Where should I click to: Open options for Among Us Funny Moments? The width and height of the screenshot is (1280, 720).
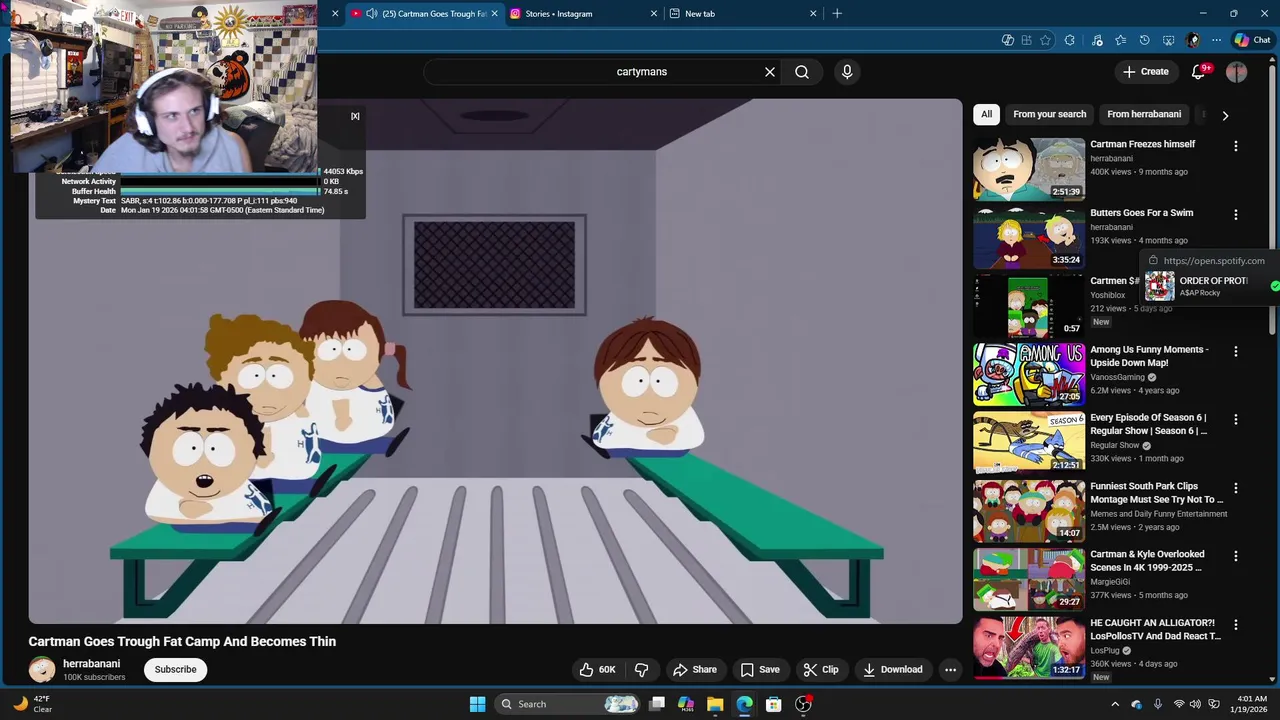1236,351
